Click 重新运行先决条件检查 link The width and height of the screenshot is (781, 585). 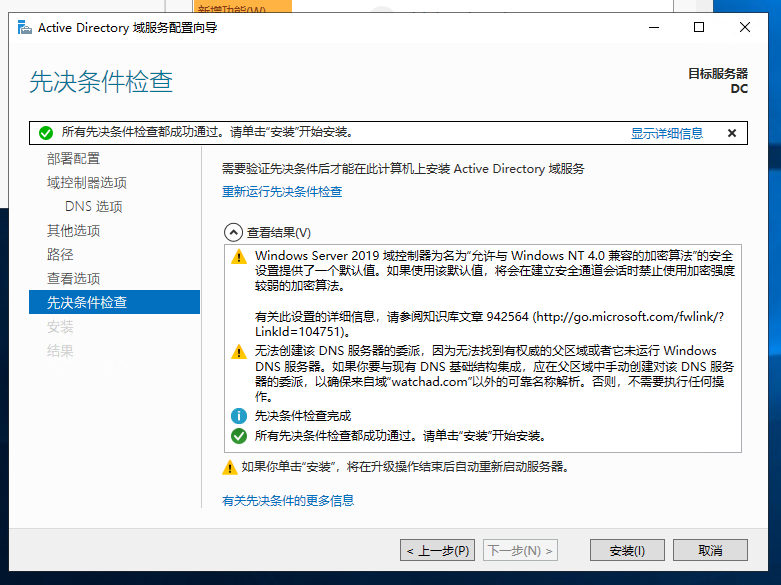(282, 192)
